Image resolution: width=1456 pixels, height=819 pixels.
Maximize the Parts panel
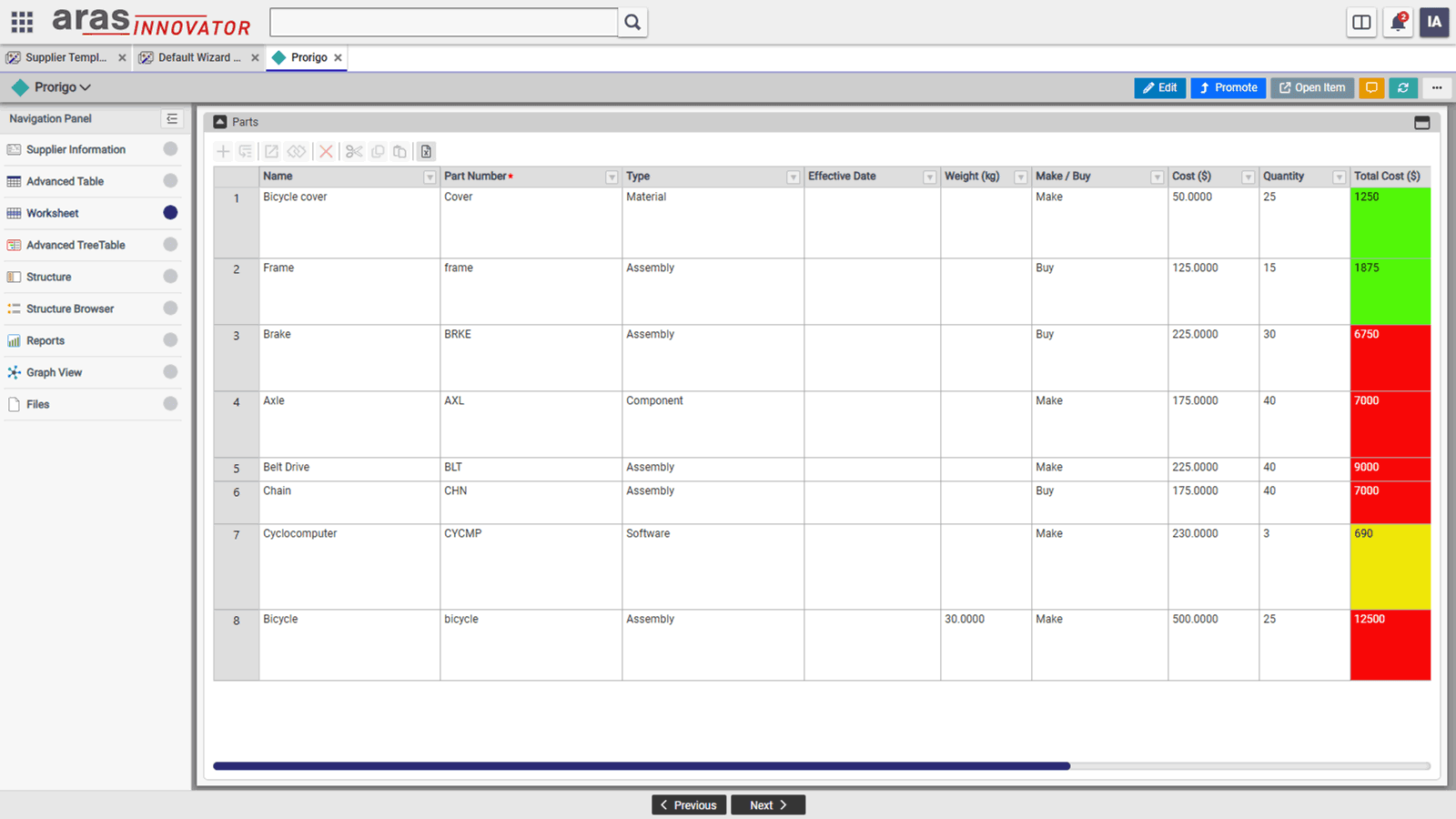click(x=1422, y=122)
